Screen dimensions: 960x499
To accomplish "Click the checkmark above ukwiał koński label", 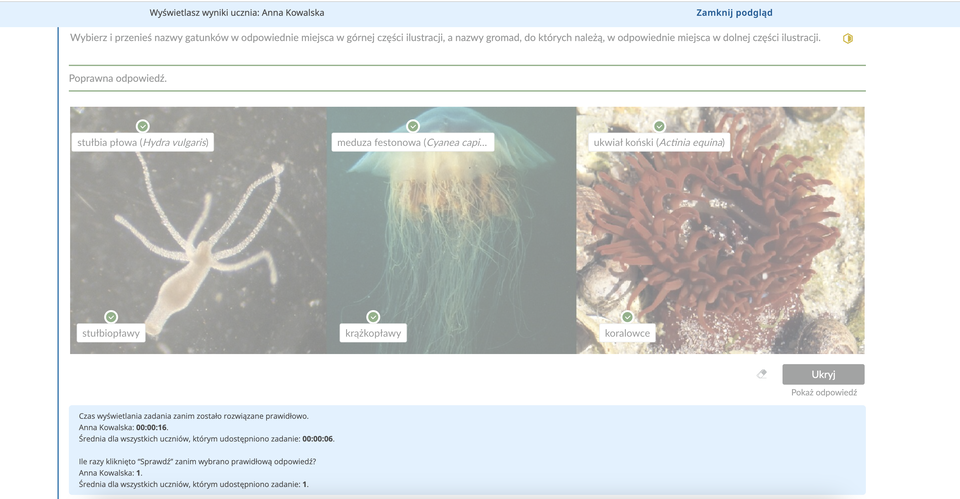I will click(659, 126).
